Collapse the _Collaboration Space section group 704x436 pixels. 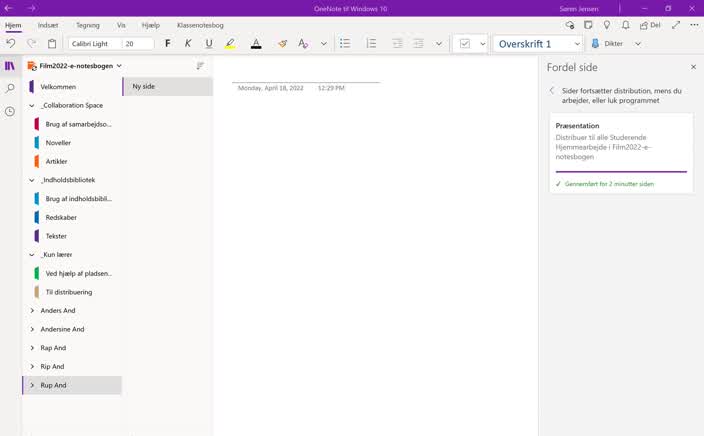(32, 106)
